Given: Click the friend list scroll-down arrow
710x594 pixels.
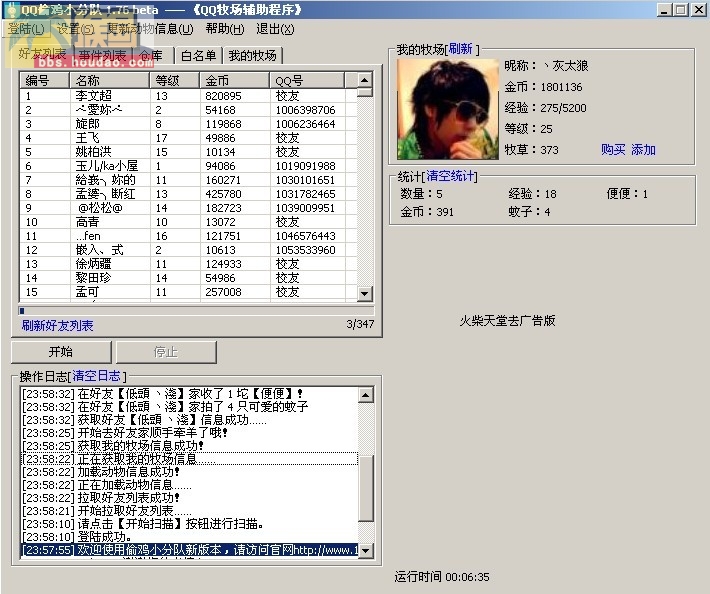Looking at the screenshot, I should tap(365, 293).
